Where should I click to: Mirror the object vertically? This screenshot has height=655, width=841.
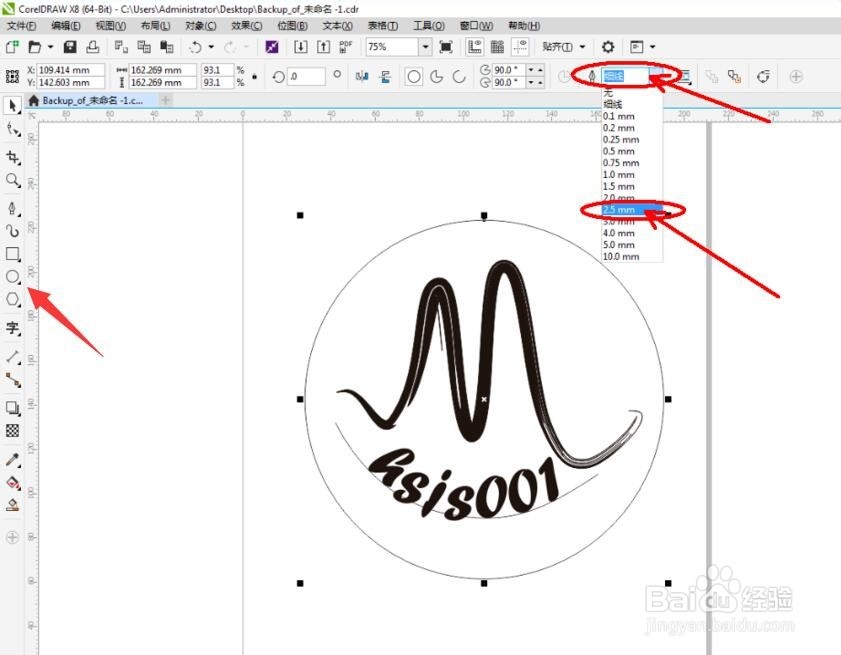[x=385, y=77]
